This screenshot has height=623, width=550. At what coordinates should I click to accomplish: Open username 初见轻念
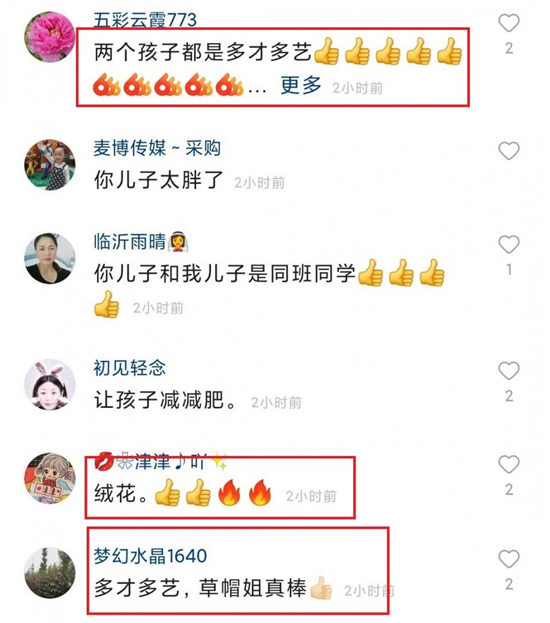coord(130,368)
